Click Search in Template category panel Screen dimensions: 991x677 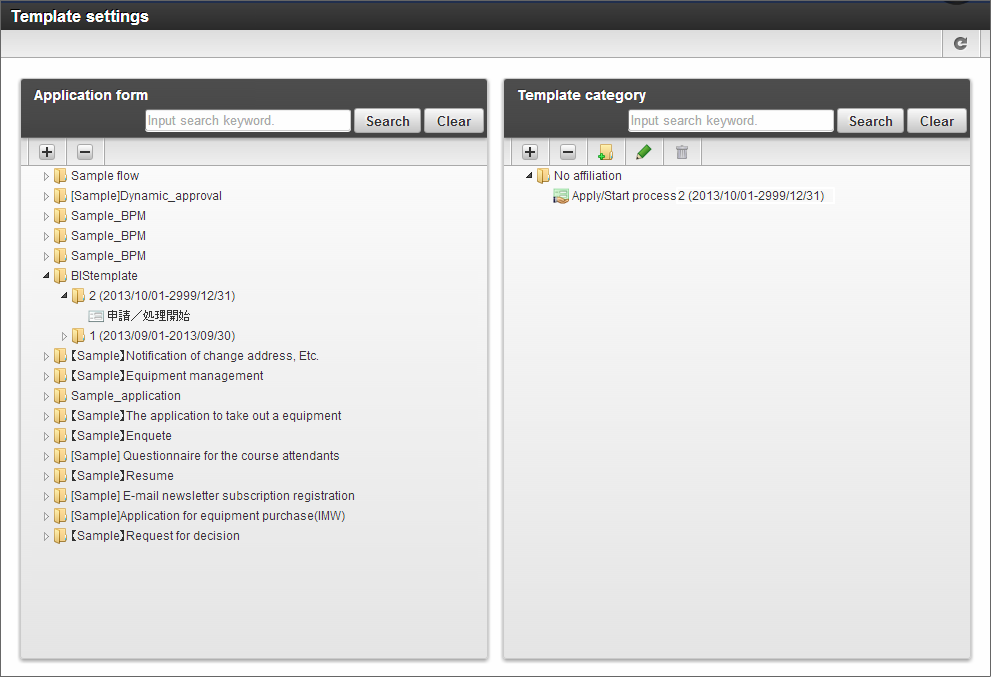(x=870, y=121)
